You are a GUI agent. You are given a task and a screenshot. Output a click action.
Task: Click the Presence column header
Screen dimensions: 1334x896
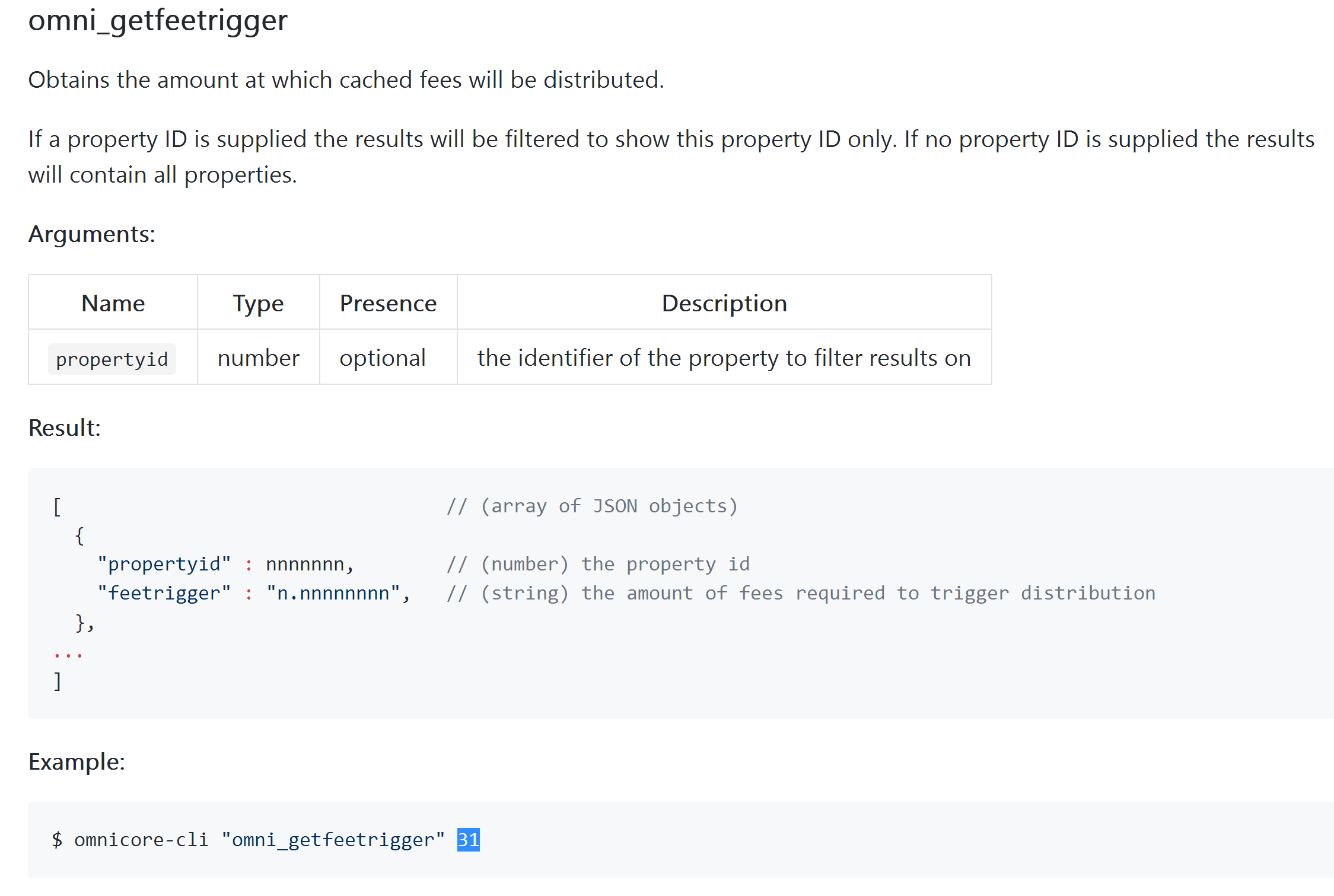click(388, 303)
